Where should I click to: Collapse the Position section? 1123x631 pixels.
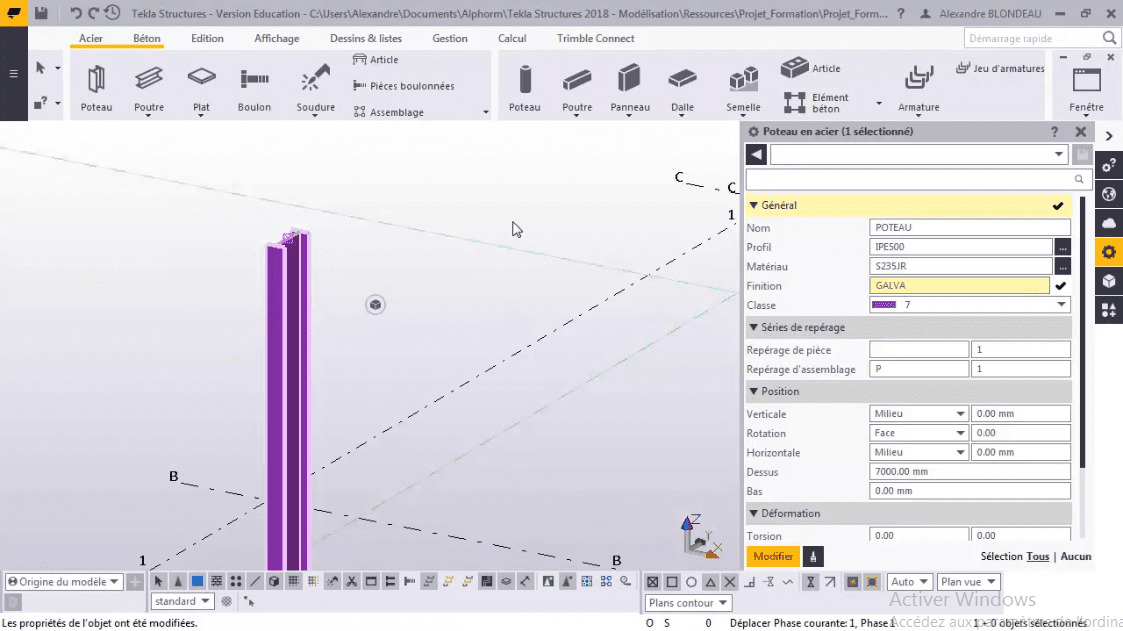[x=753, y=392]
